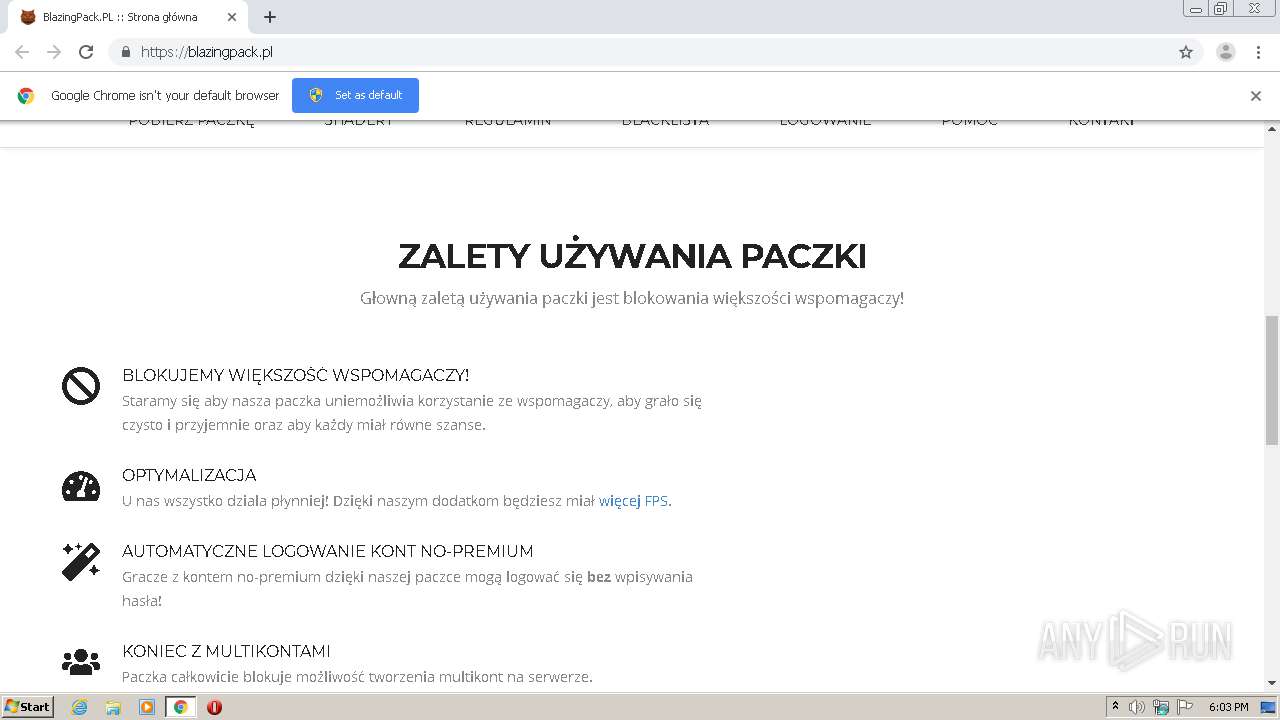1280x720 pixels.
Task: Open Windows Media Player from taskbar
Action: (x=147, y=707)
